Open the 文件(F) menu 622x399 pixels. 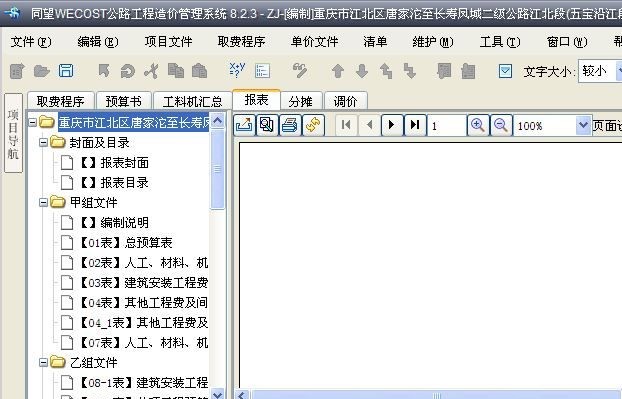point(31,42)
